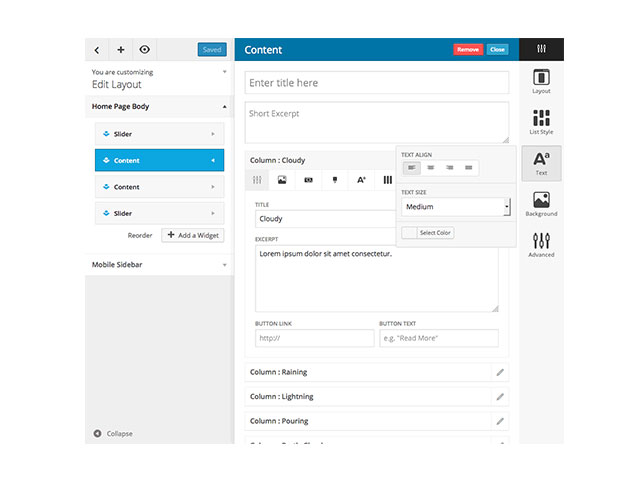640x480 pixels.
Task: Click the image icon in column toolbar
Action: point(283,180)
